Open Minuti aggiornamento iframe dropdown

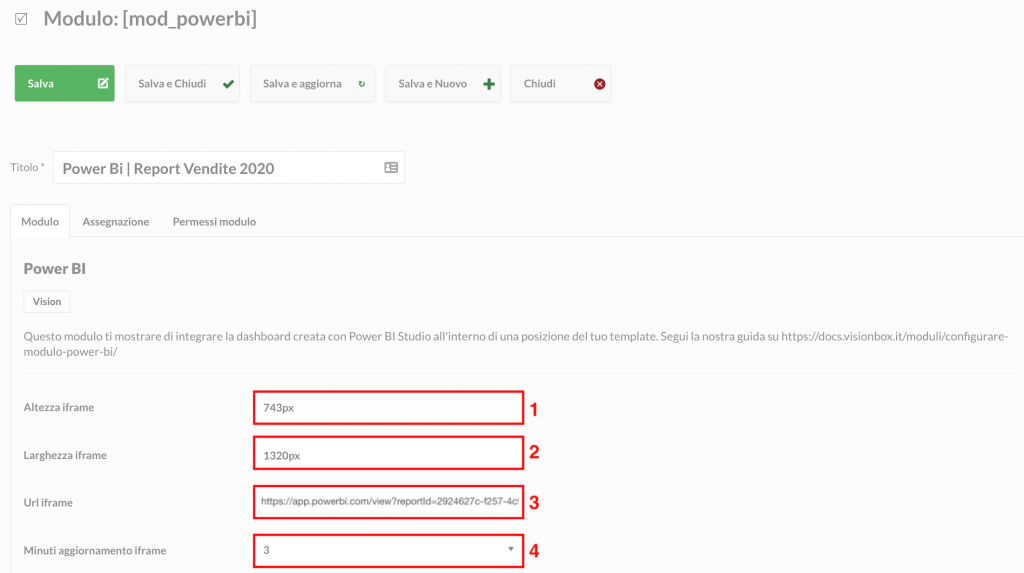388,550
